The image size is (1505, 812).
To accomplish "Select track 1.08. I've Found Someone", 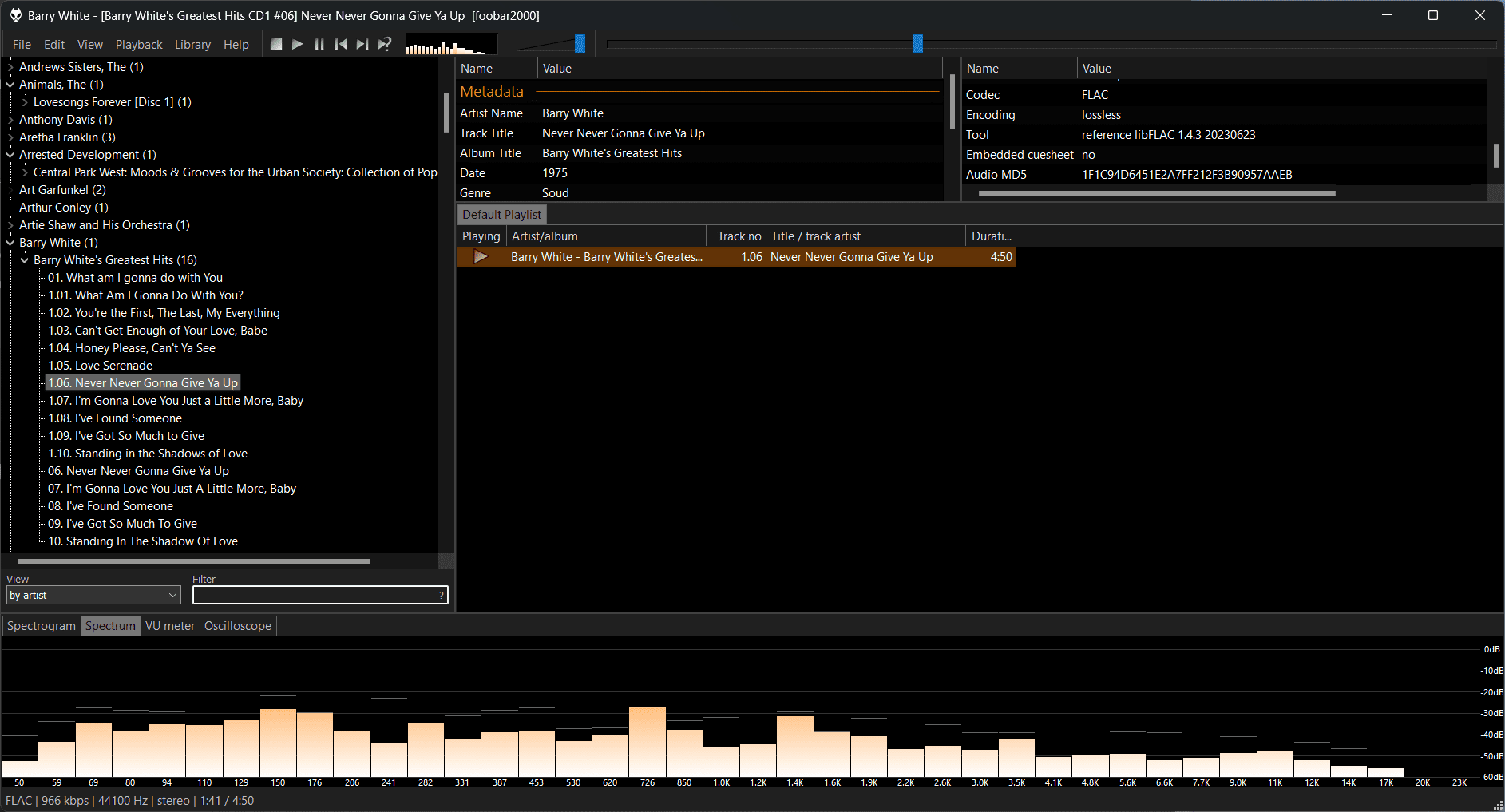I will coord(115,418).
